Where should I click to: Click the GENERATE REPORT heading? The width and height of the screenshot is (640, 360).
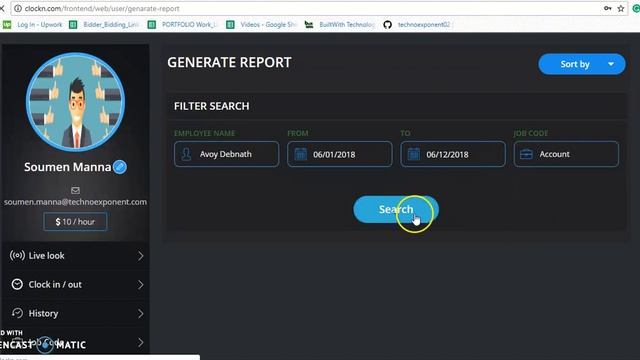[x=229, y=62]
